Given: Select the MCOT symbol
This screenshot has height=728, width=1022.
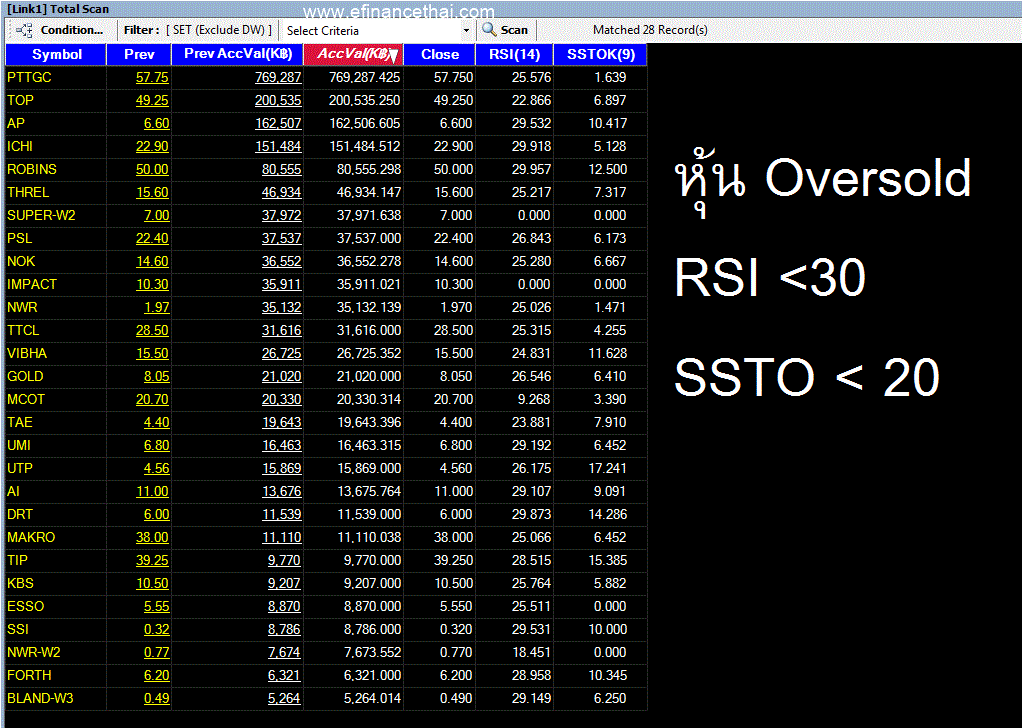Looking at the screenshot, I should (26, 400).
